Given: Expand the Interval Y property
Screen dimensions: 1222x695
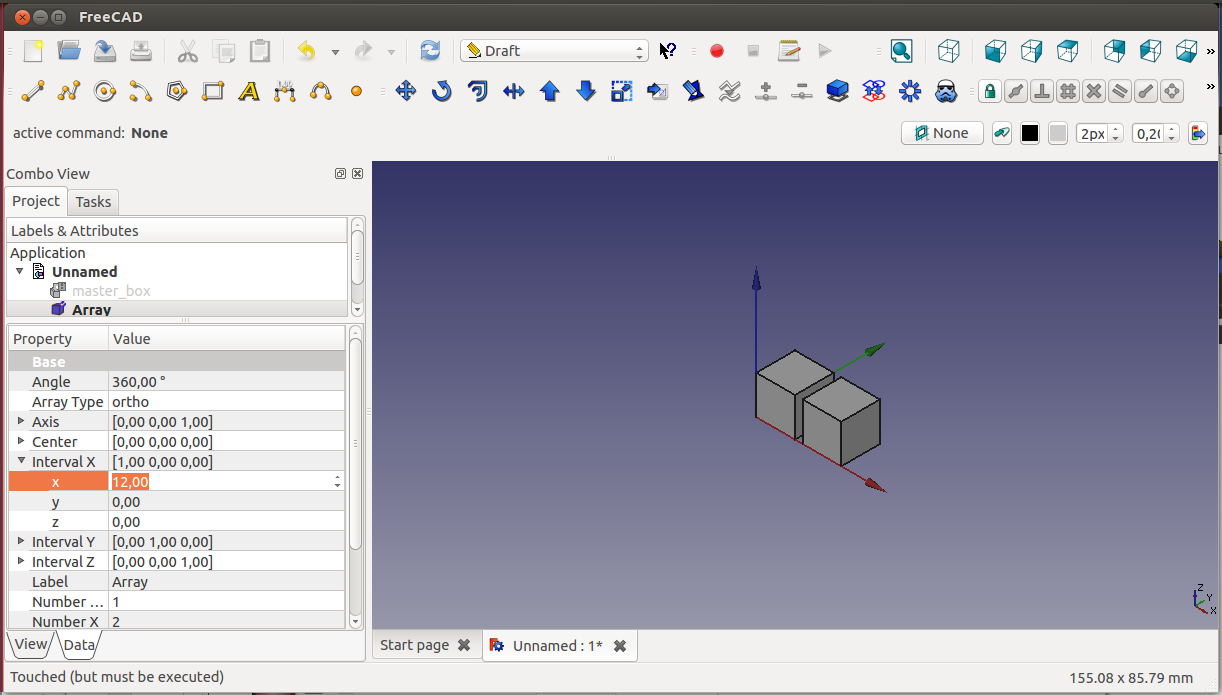Looking at the screenshot, I should tap(21, 541).
